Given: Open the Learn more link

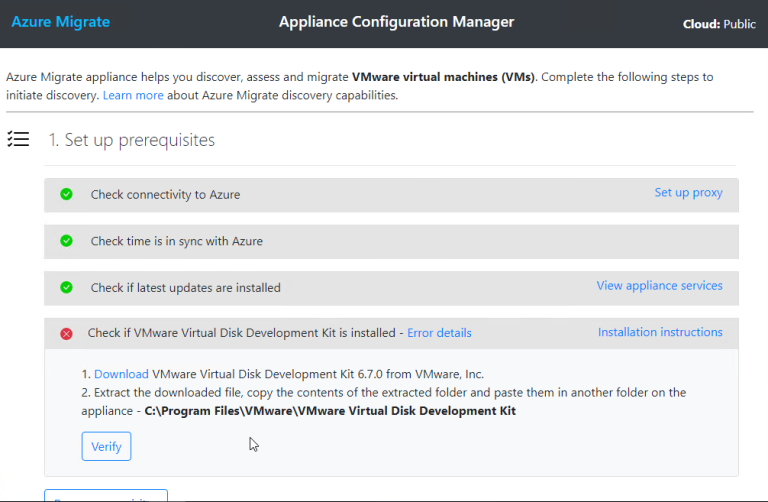Looking at the screenshot, I should click(133, 96).
